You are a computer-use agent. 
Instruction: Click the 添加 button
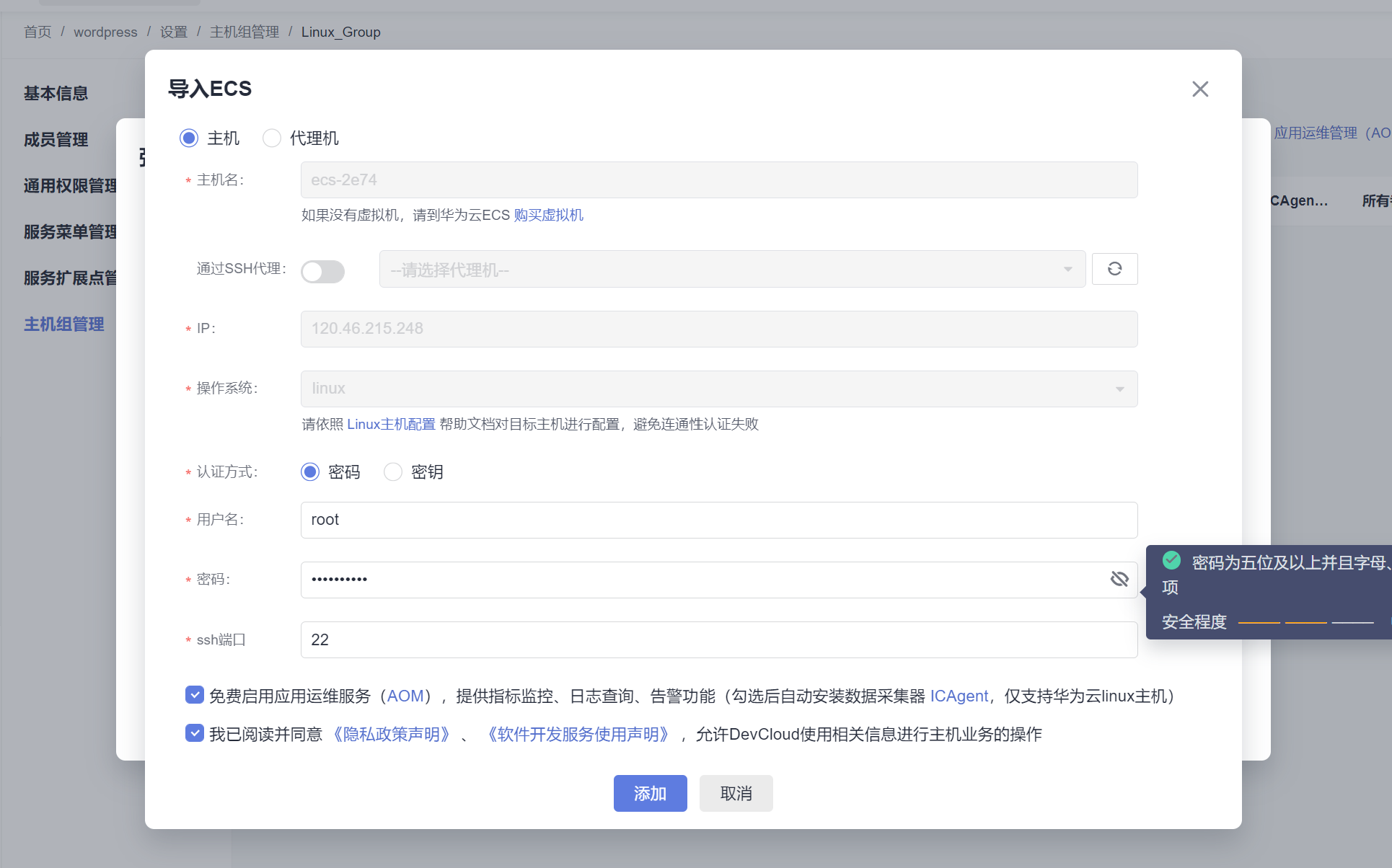[x=650, y=794]
